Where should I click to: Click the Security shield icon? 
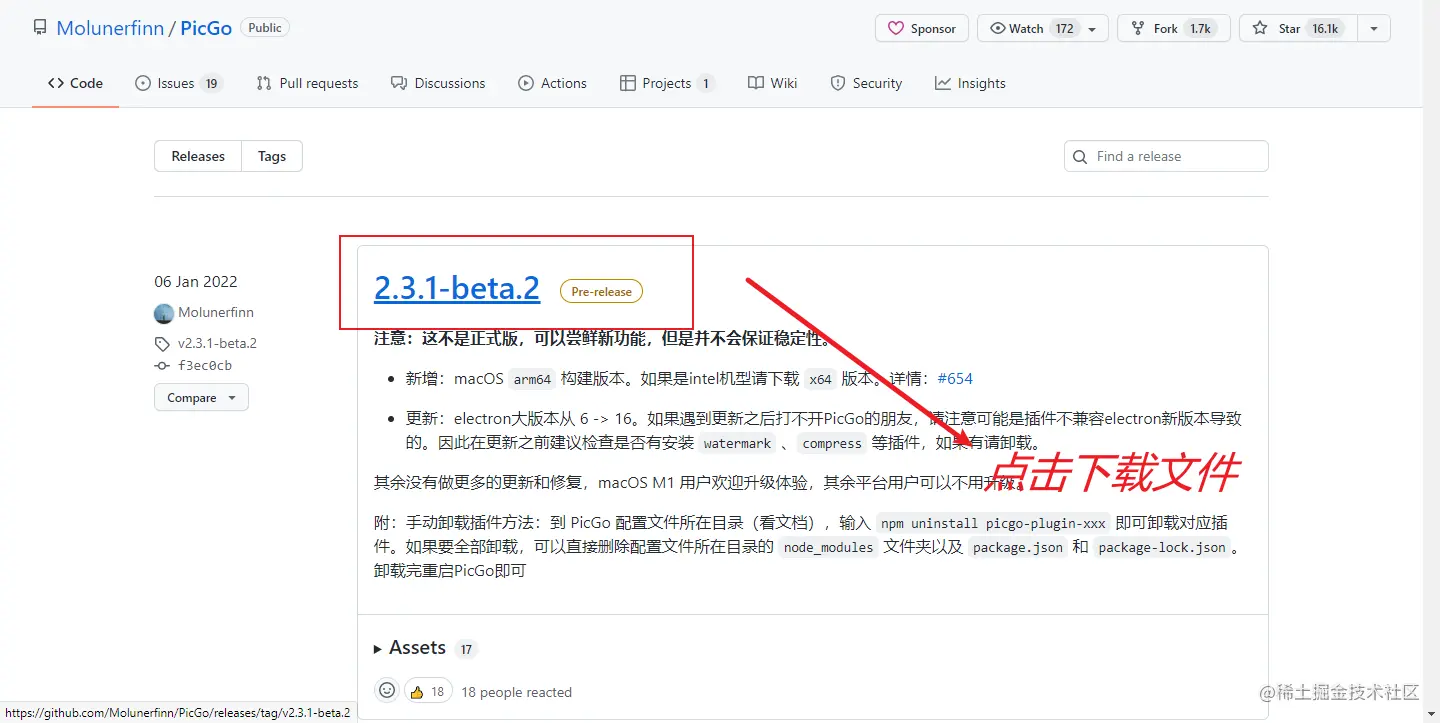pyautogui.click(x=838, y=83)
